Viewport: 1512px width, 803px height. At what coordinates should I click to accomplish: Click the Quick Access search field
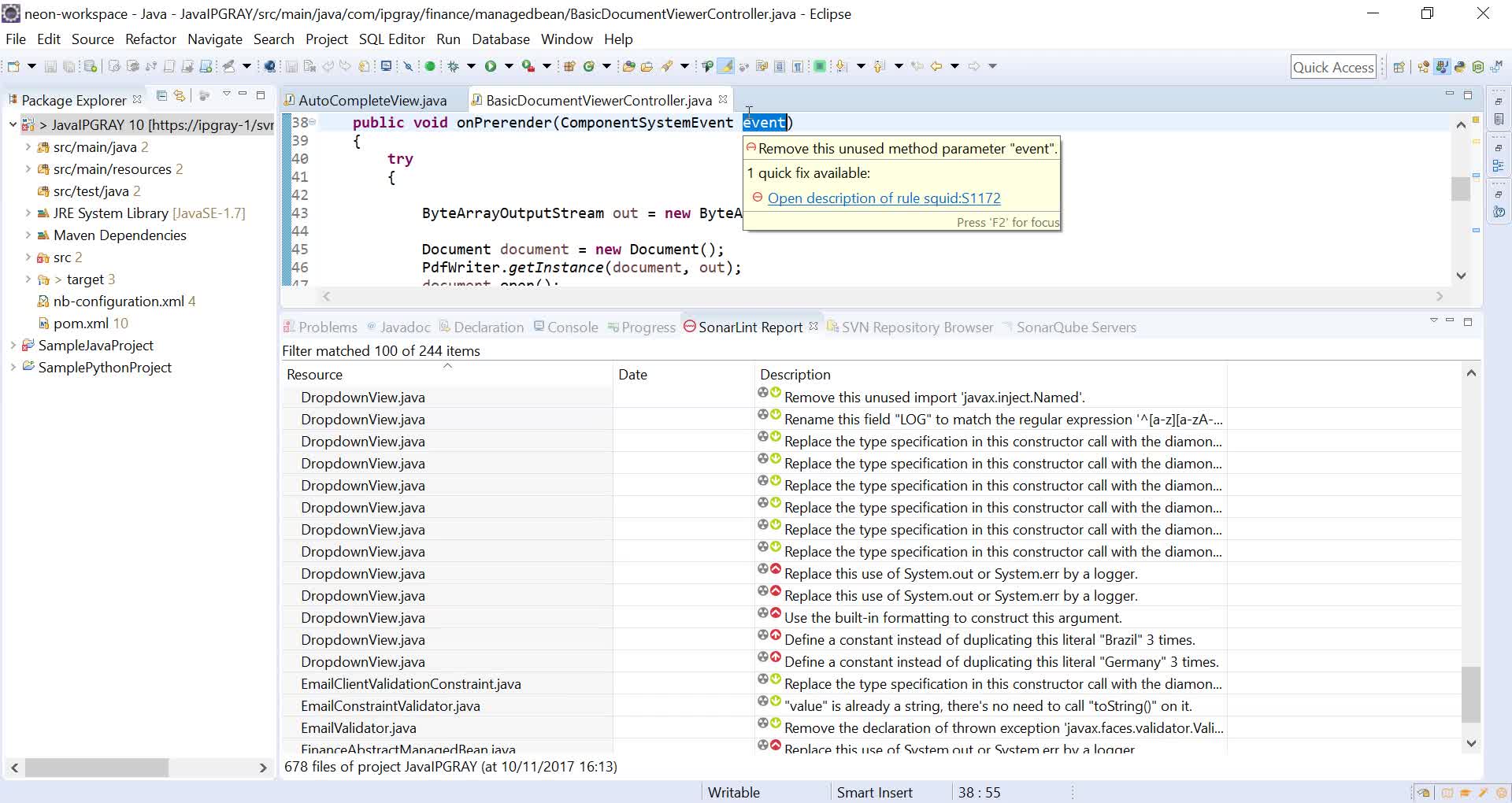pos(1333,67)
